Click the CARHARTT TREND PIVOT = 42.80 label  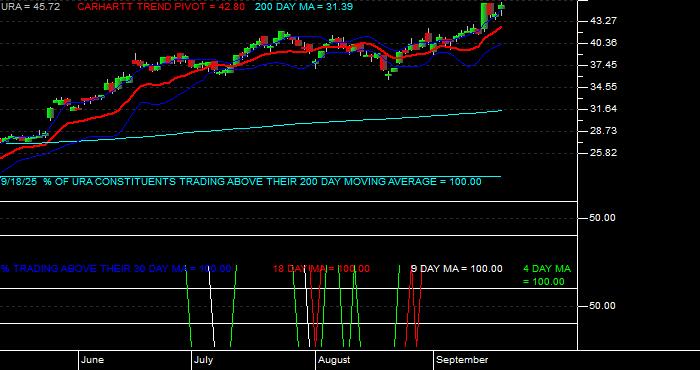click(x=161, y=7)
